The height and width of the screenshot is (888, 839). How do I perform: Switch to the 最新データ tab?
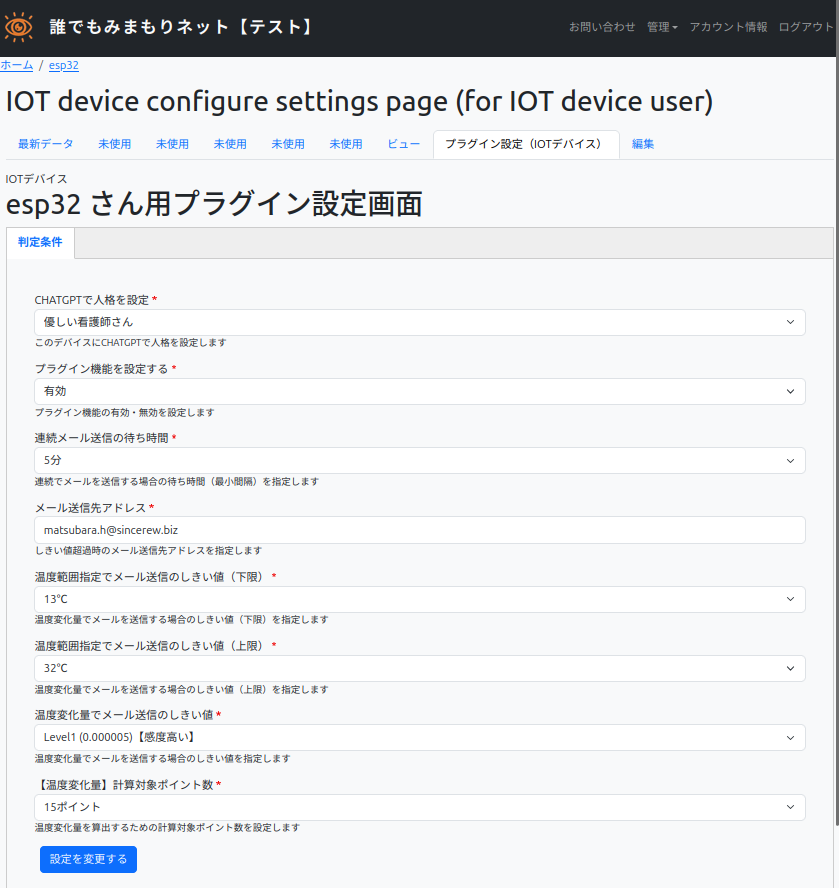pos(45,144)
